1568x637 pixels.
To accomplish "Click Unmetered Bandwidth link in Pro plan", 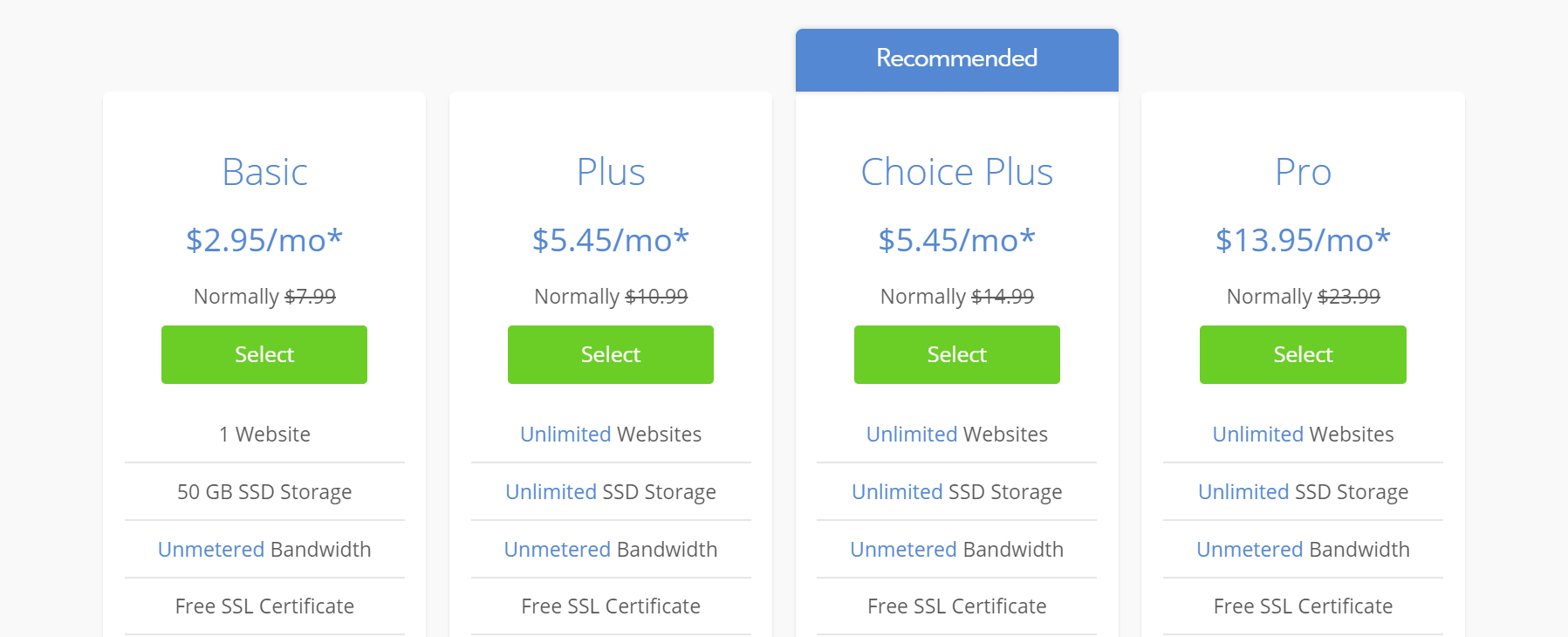I will coord(1250,549).
